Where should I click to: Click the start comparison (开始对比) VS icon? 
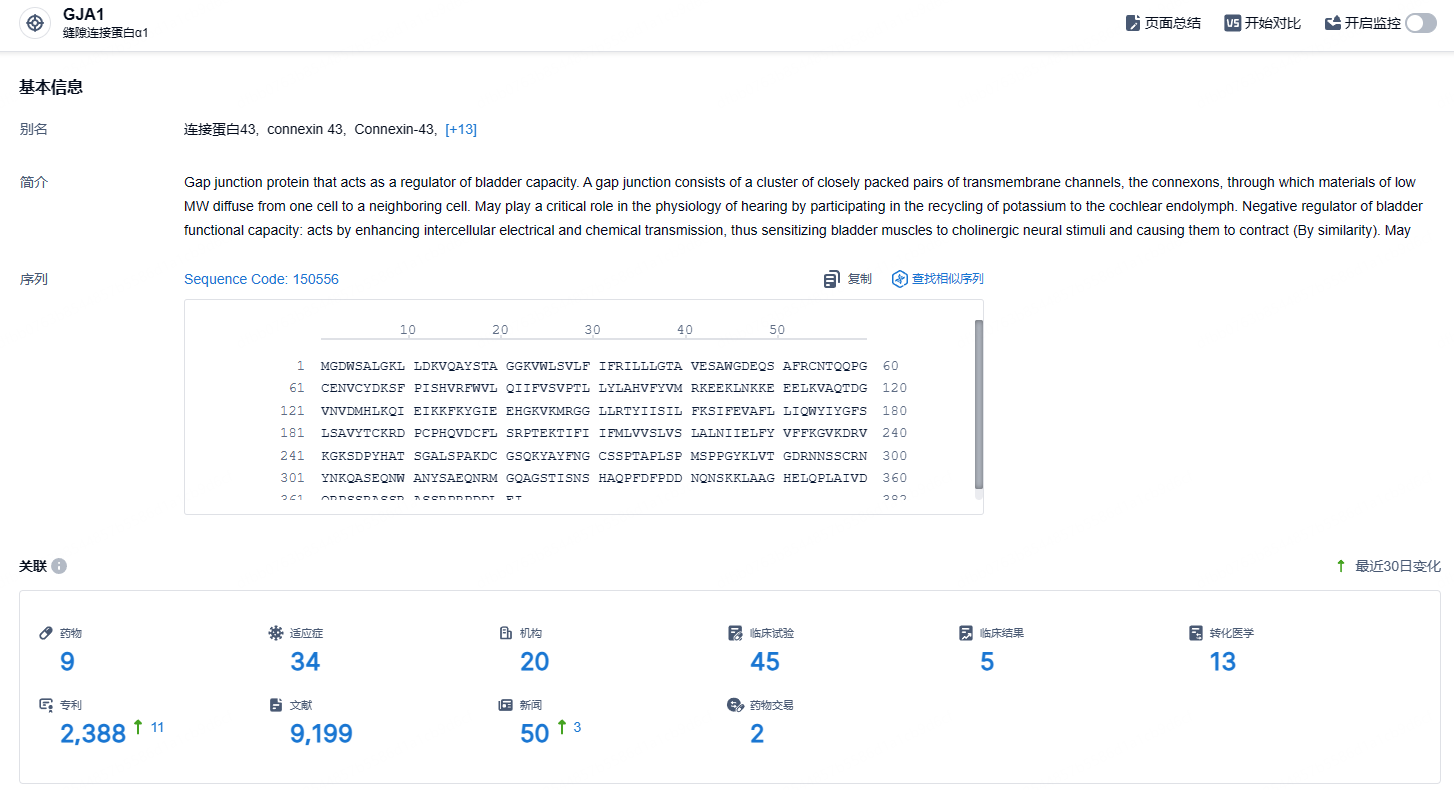(x=1232, y=23)
